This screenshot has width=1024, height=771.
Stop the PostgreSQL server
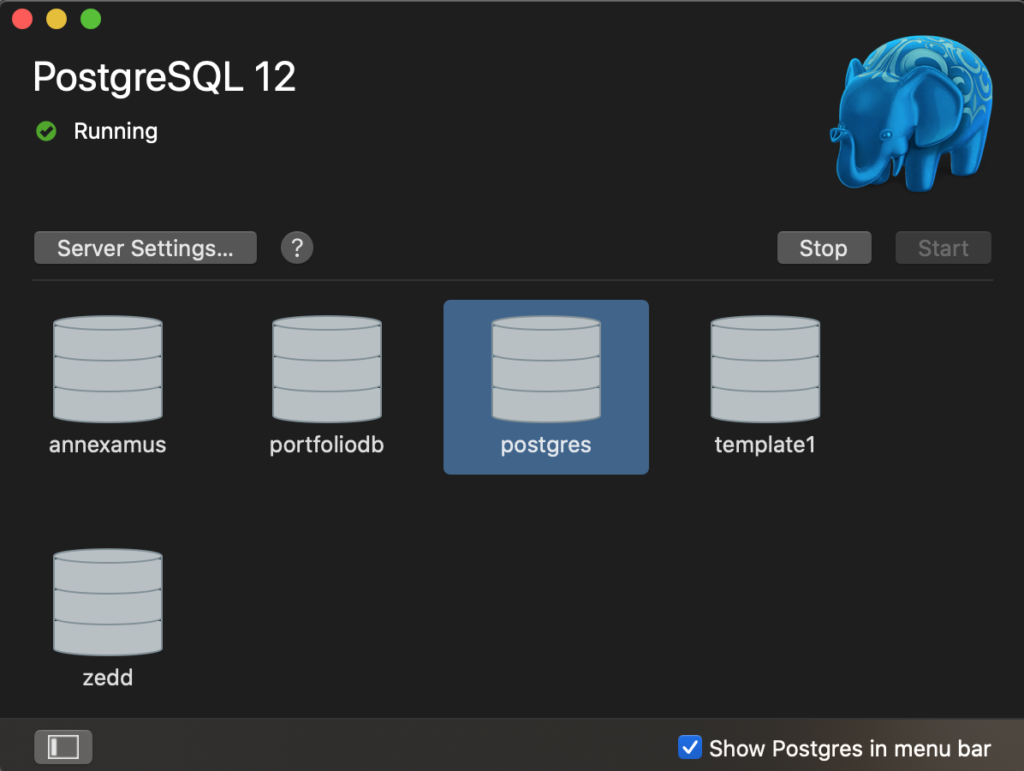(824, 248)
